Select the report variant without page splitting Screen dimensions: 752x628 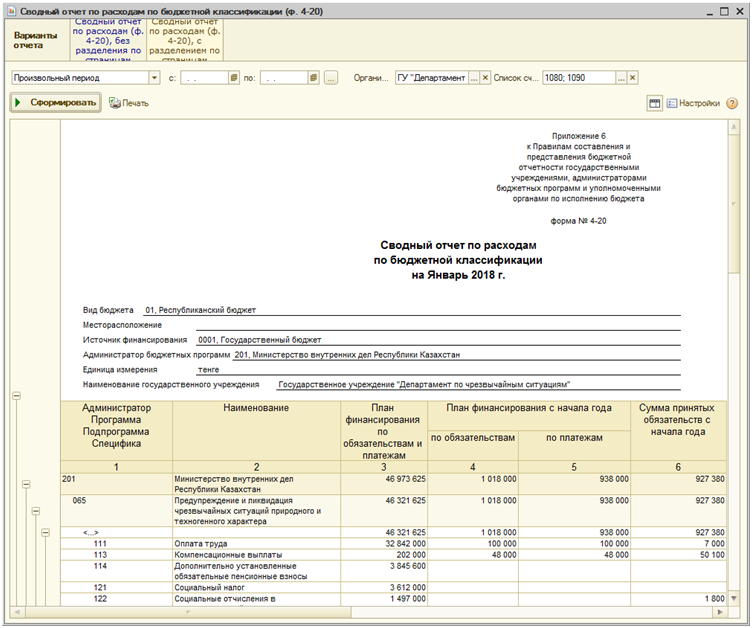[x=108, y=40]
